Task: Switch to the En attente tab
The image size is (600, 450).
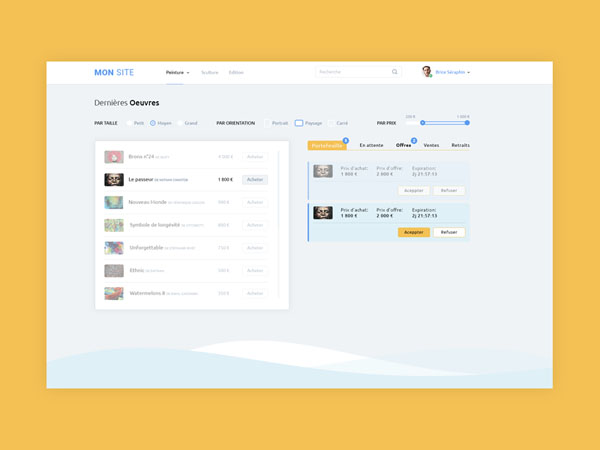Action: click(371, 145)
